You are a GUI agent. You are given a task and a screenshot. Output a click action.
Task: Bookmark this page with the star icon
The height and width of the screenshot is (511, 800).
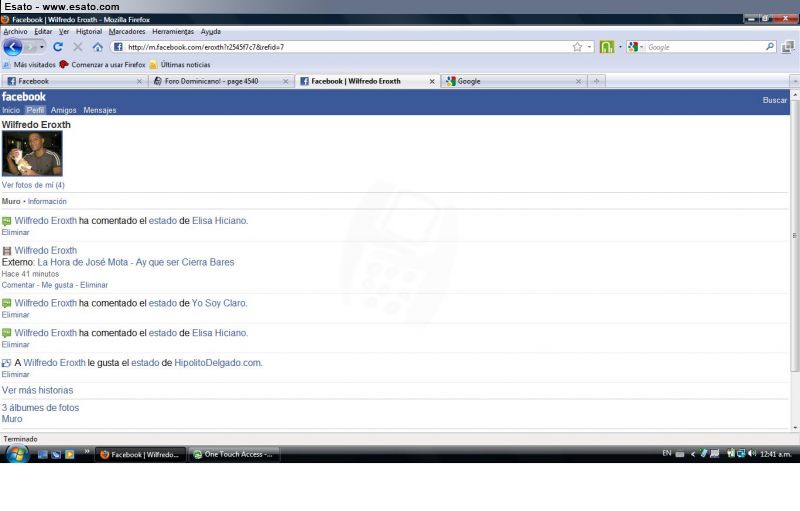coord(577,47)
